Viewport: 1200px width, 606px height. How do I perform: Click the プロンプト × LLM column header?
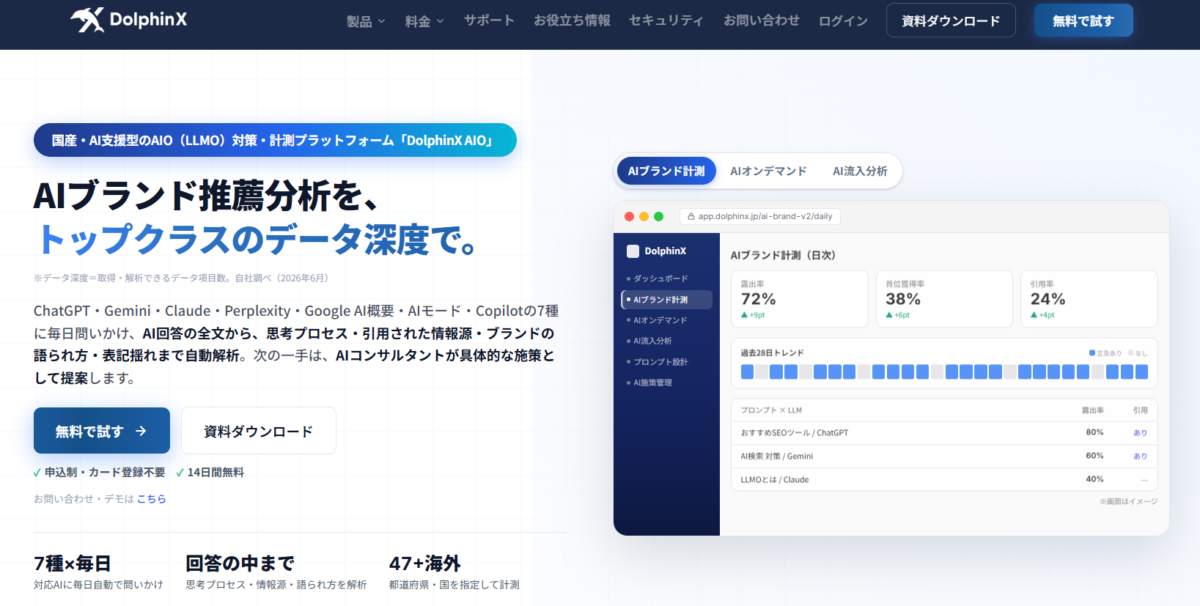point(770,410)
